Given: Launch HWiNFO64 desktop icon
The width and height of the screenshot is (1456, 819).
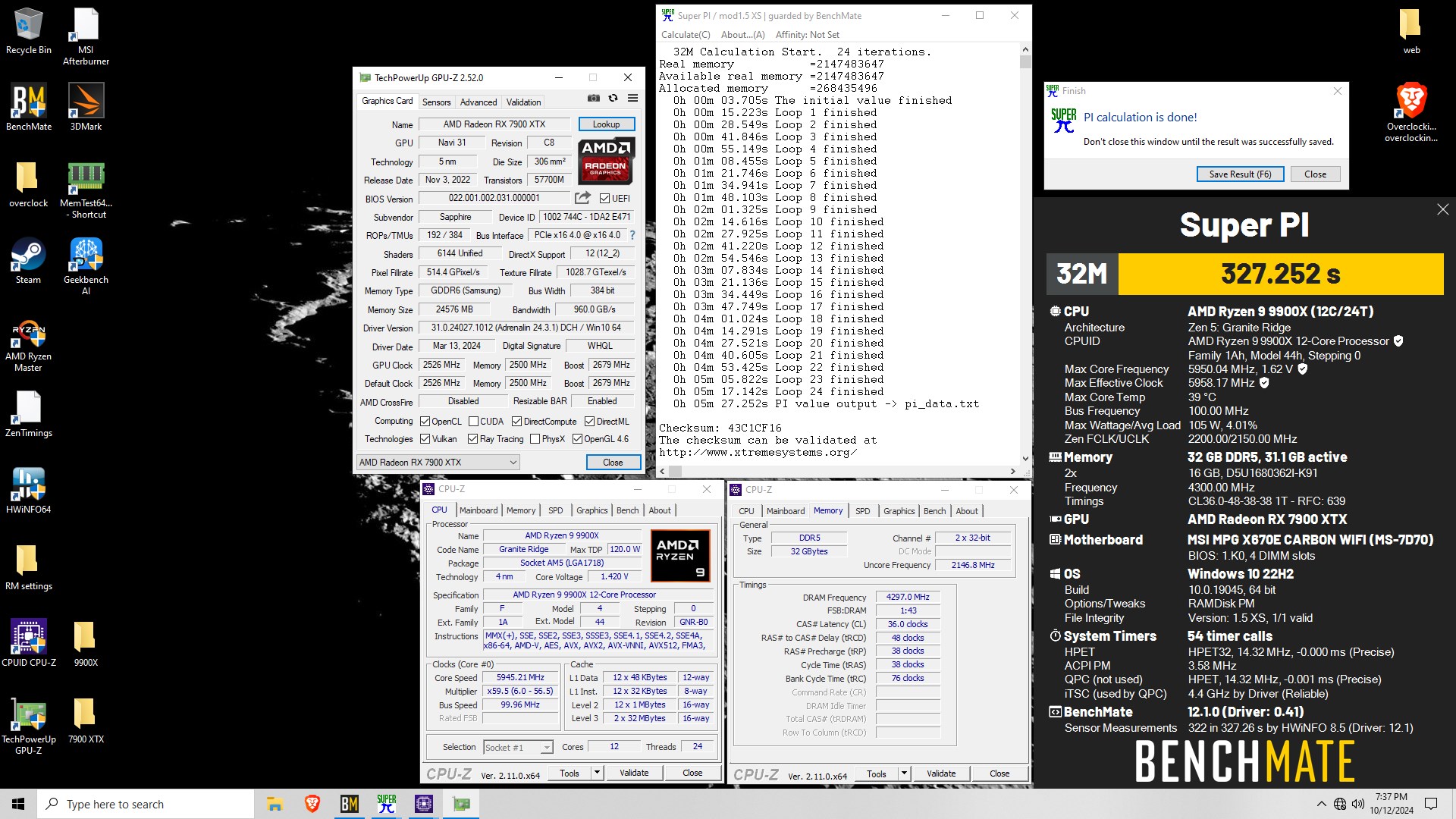Looking at the screenshot, I should 28,491.
